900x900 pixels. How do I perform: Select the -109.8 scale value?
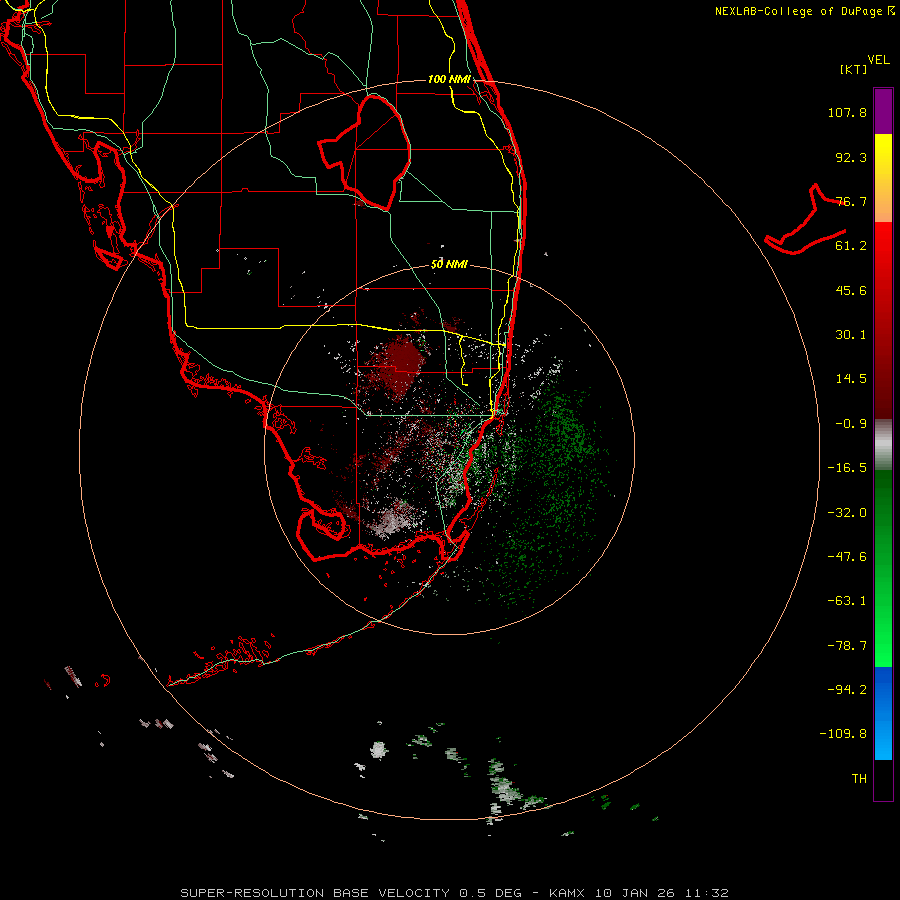[x=843, y=734]
